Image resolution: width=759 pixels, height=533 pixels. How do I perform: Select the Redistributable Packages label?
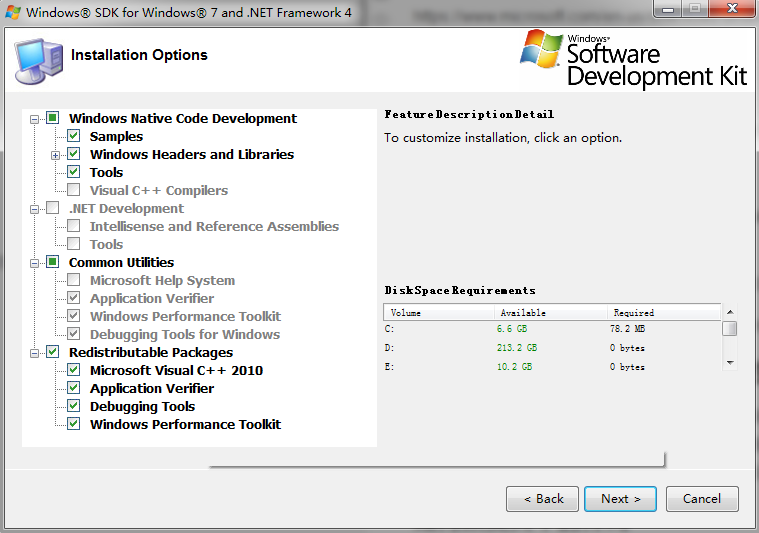pyautogui.click(x=151, y=352)
